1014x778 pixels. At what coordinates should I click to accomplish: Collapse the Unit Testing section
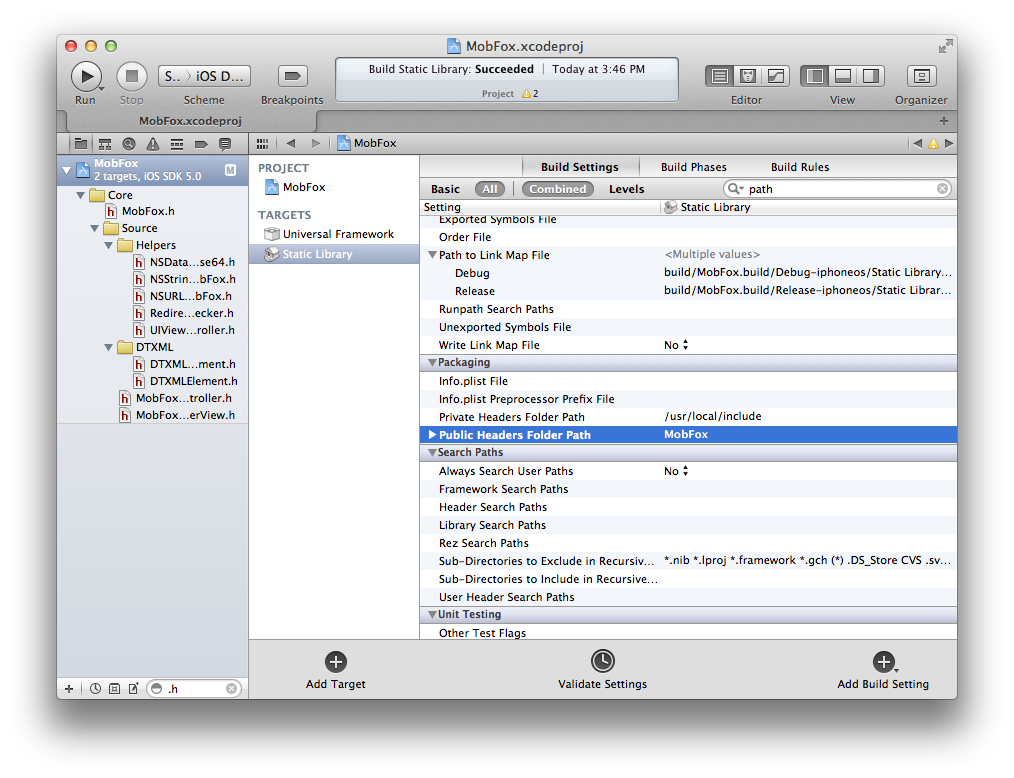432,614
